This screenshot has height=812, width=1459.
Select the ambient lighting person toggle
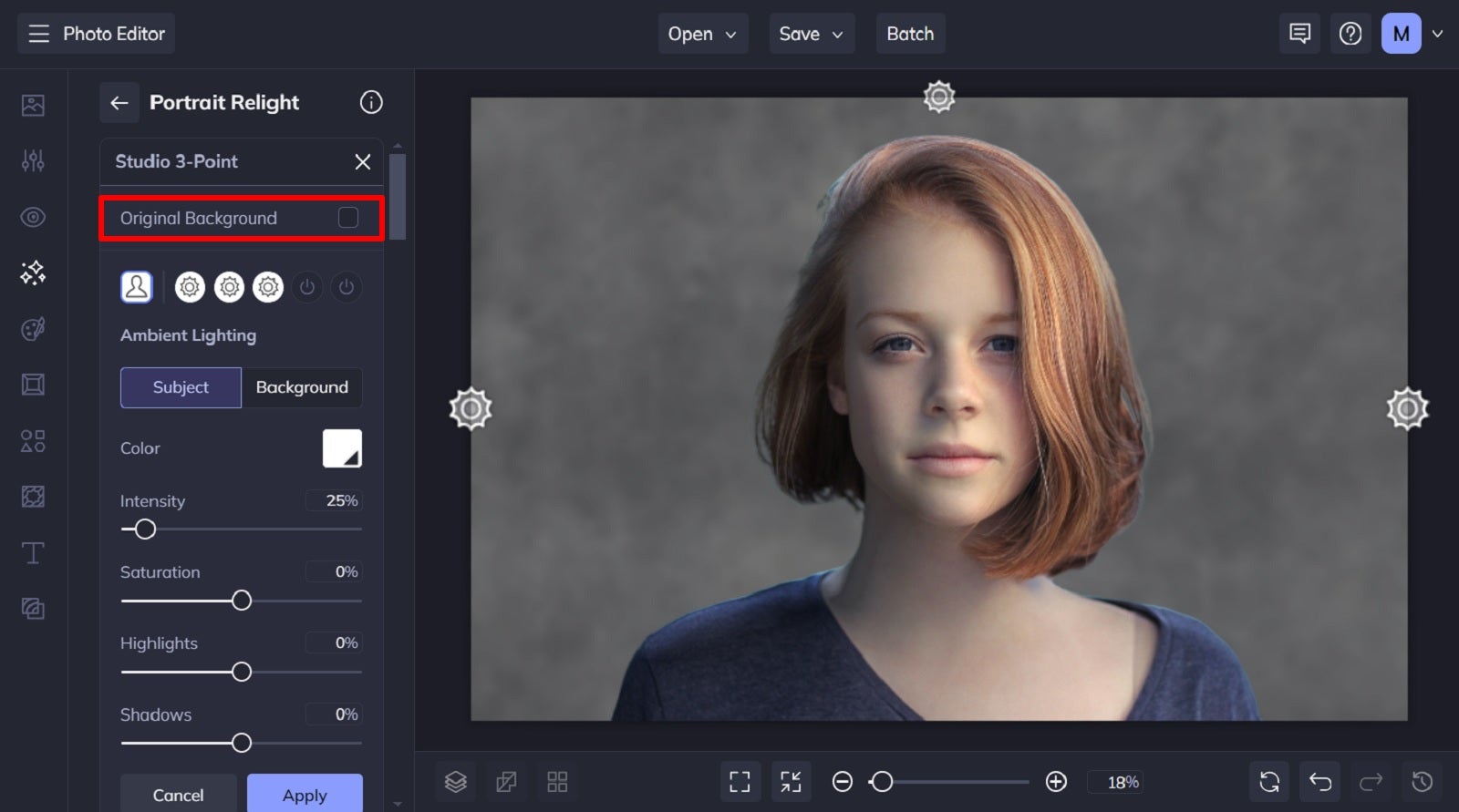pyautogui.click(x=137, y=287)
